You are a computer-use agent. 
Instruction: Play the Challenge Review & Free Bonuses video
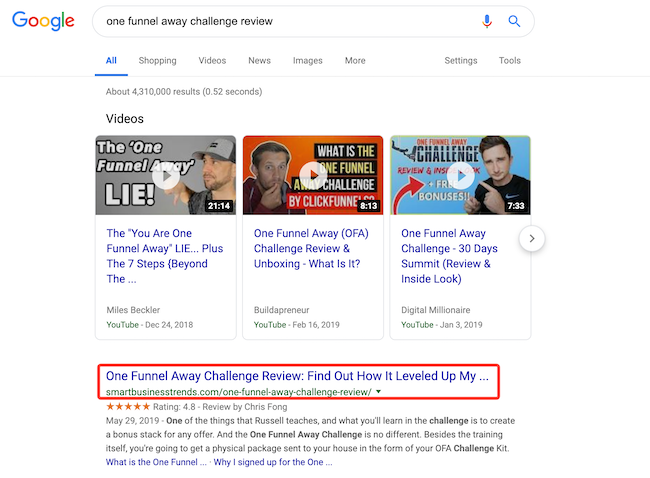(x=460, y=175)
